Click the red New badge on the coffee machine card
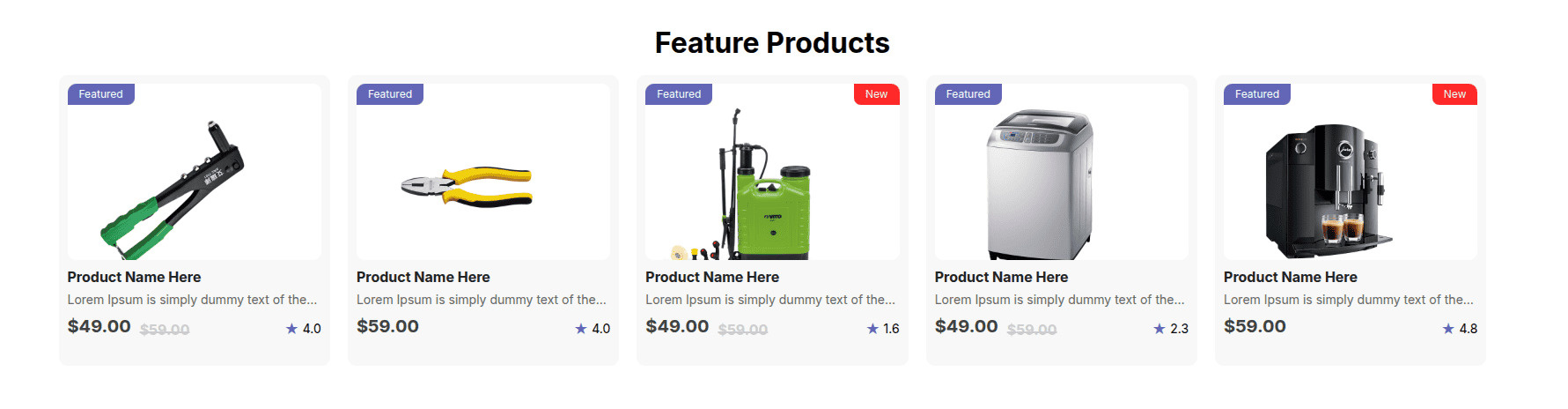This screenshot has width=1568, height=409. [x=1454, y=94]
